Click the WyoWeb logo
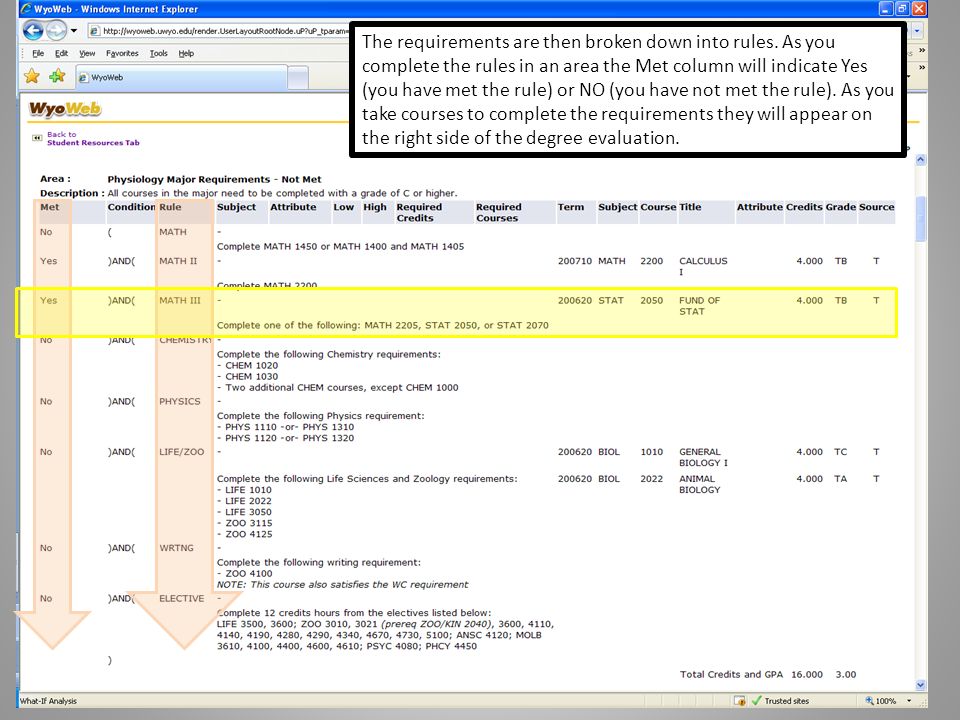Image resolution: width=960 pixels, height=720 pixels. (65, 109)
